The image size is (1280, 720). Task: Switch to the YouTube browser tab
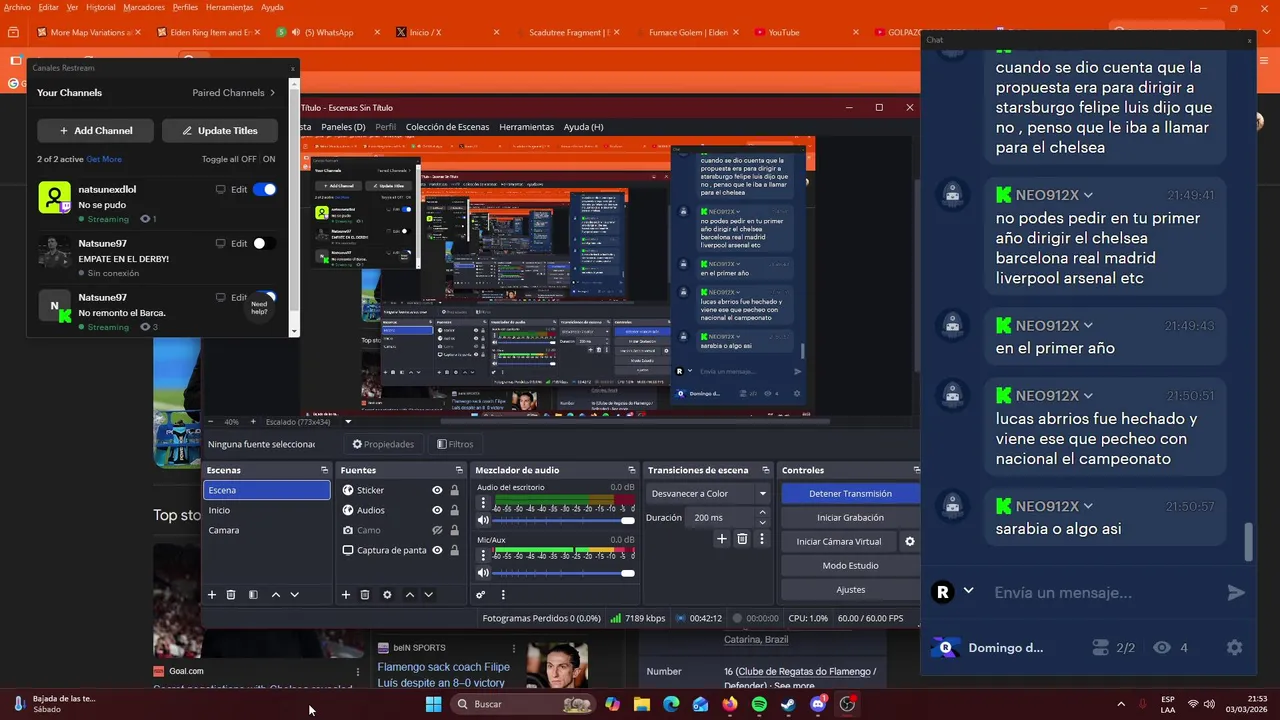coord(784,32)
